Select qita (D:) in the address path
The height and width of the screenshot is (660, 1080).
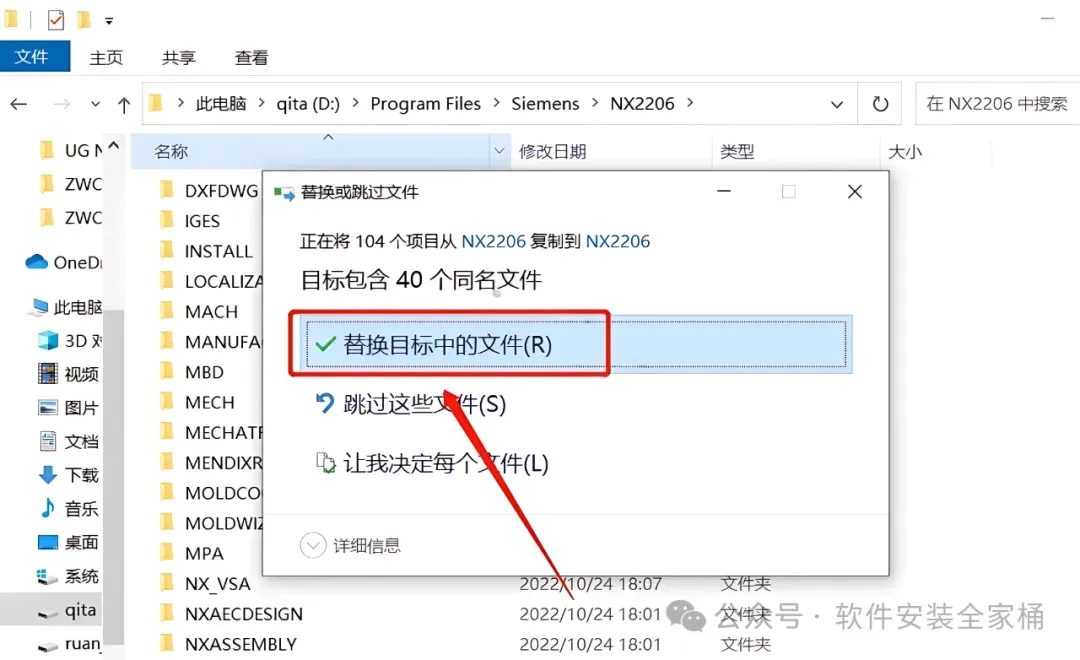click(x=308, y=103)
